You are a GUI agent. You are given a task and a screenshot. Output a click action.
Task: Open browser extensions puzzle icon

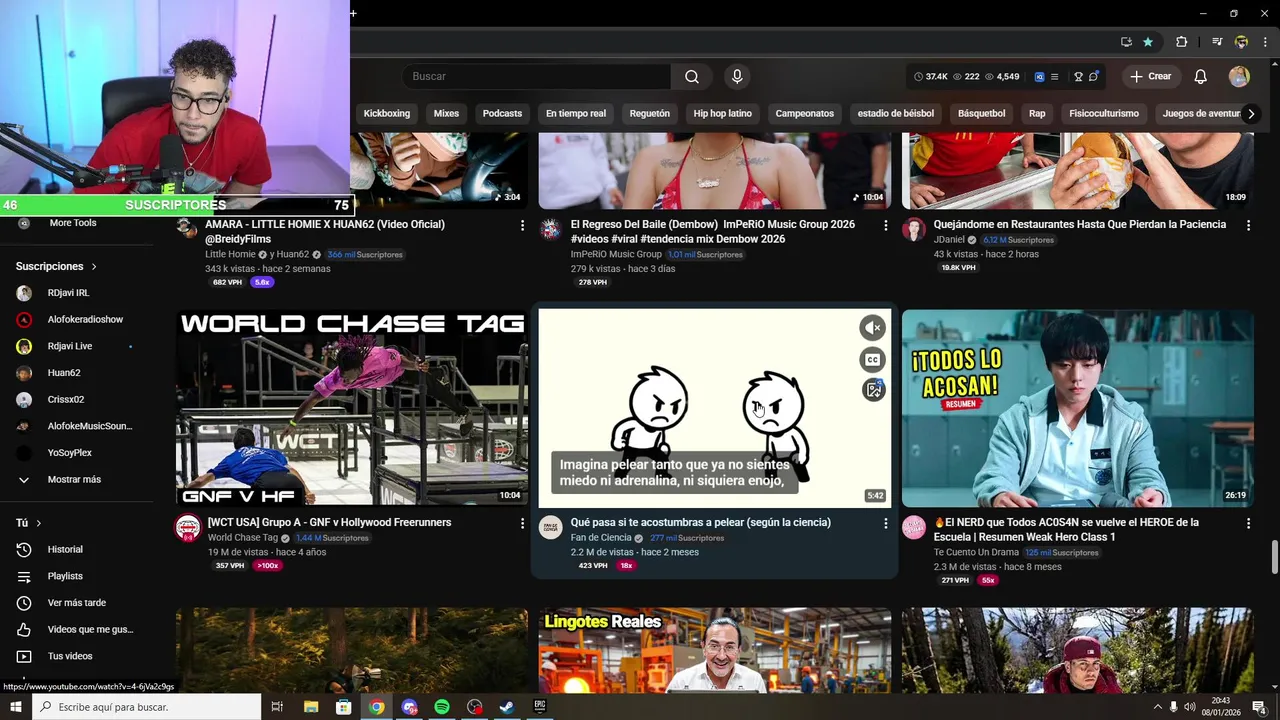(1181, 42)
